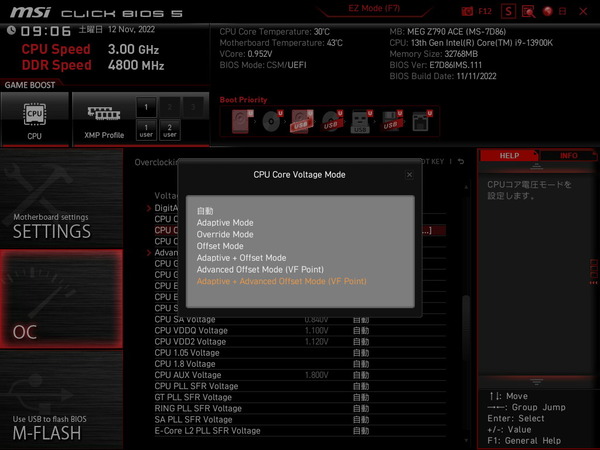
Task: Click the GAME BOOST label
Action: (x=30, y=85)
